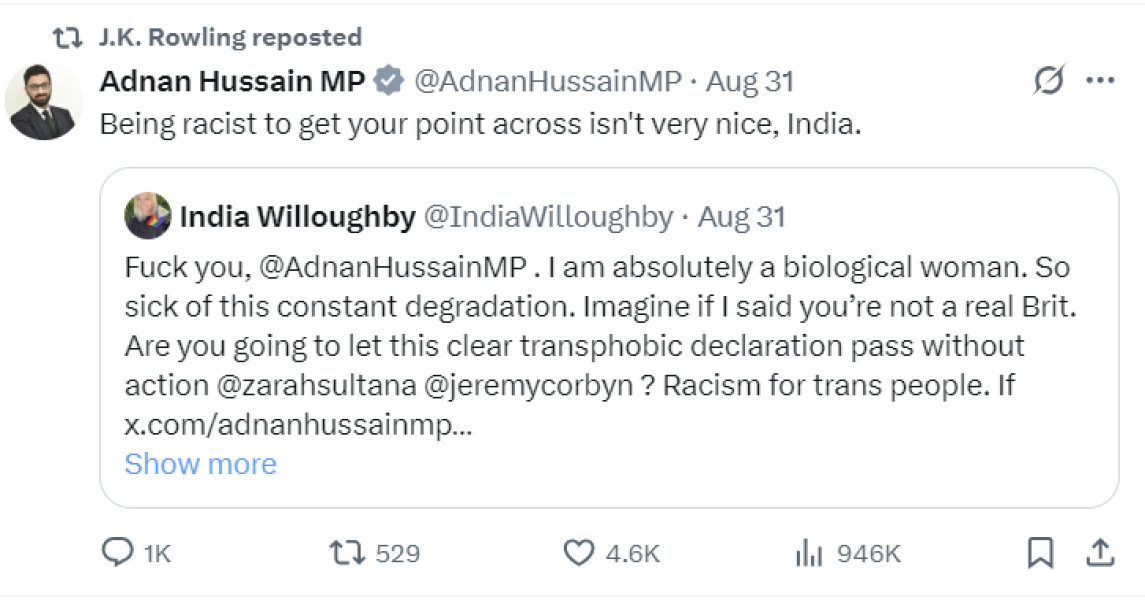Open the @AdnanHussainMP handle in header
Screen dimensions: 1145x600
(x=547, y=81)
